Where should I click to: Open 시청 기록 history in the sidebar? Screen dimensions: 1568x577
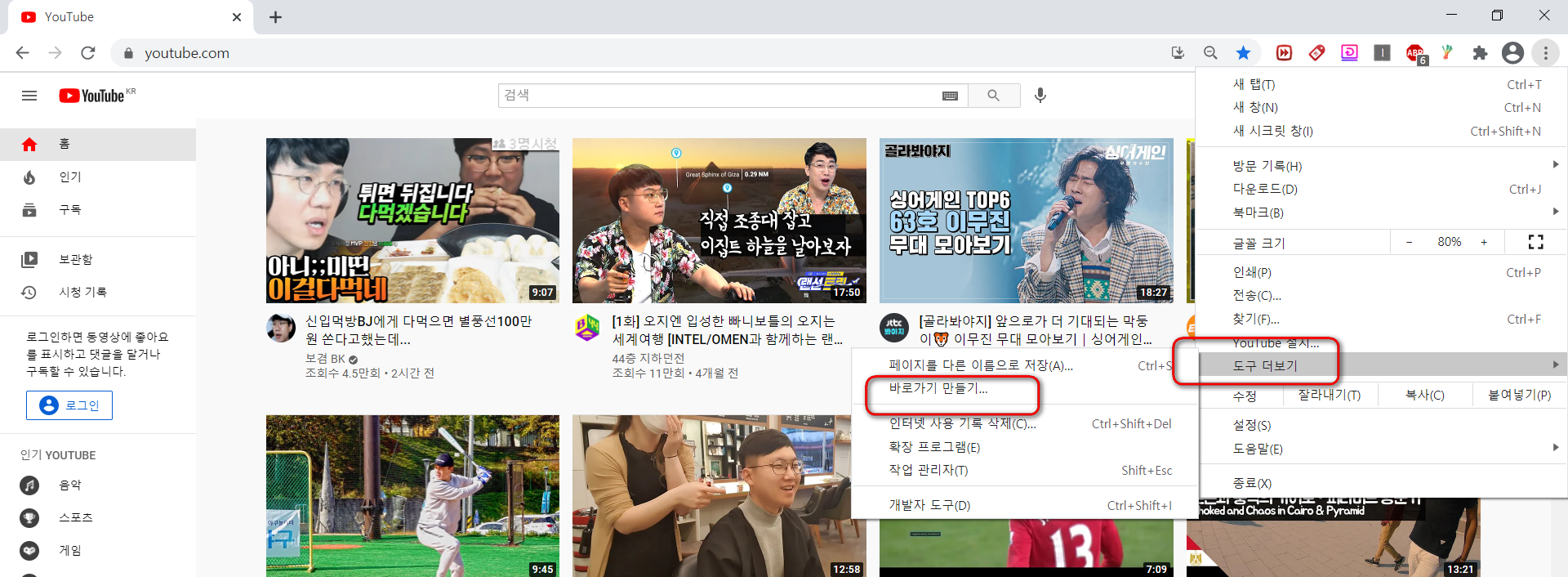click(x=98, y=292)
